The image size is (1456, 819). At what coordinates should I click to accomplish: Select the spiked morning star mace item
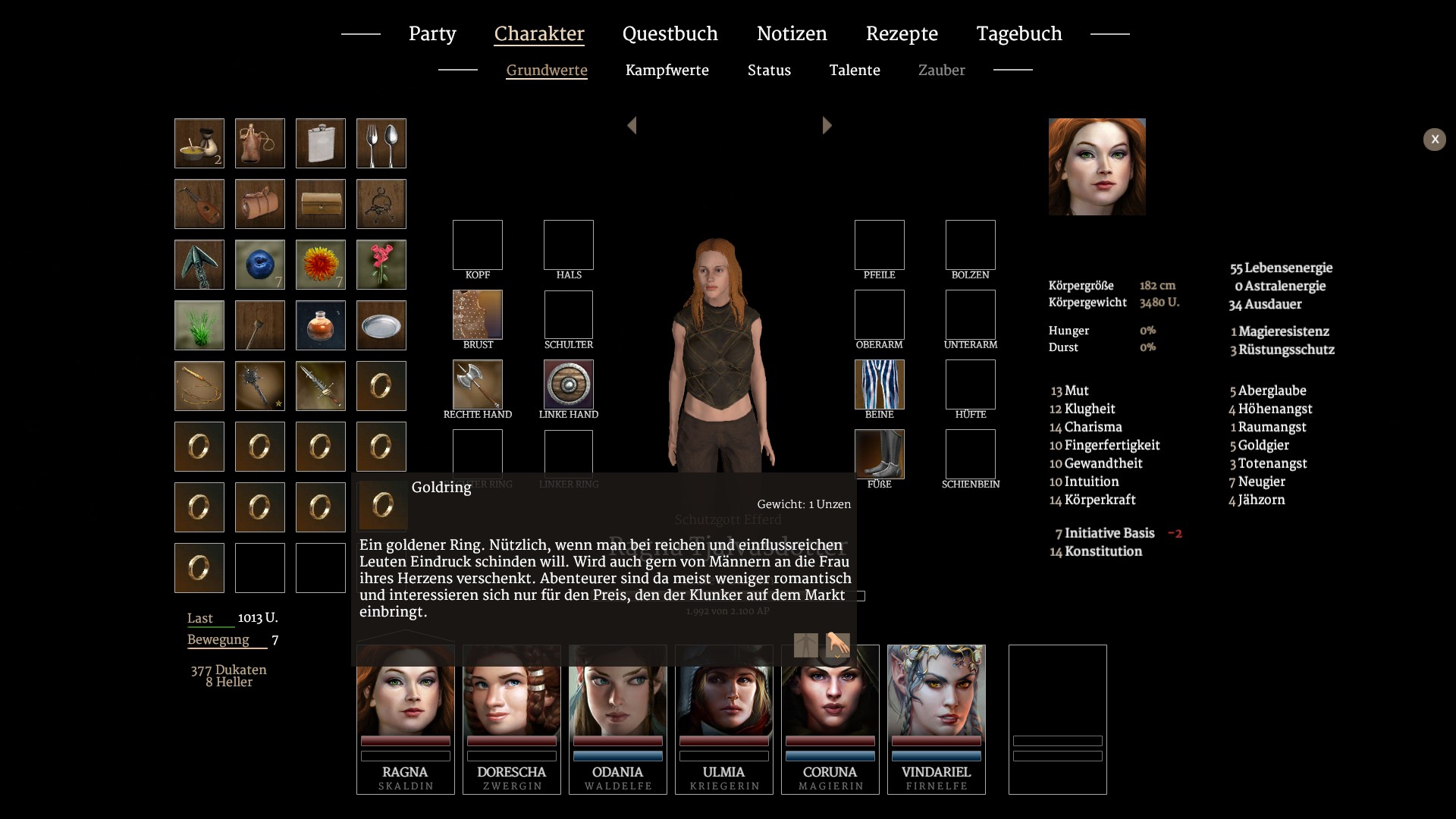260,386
